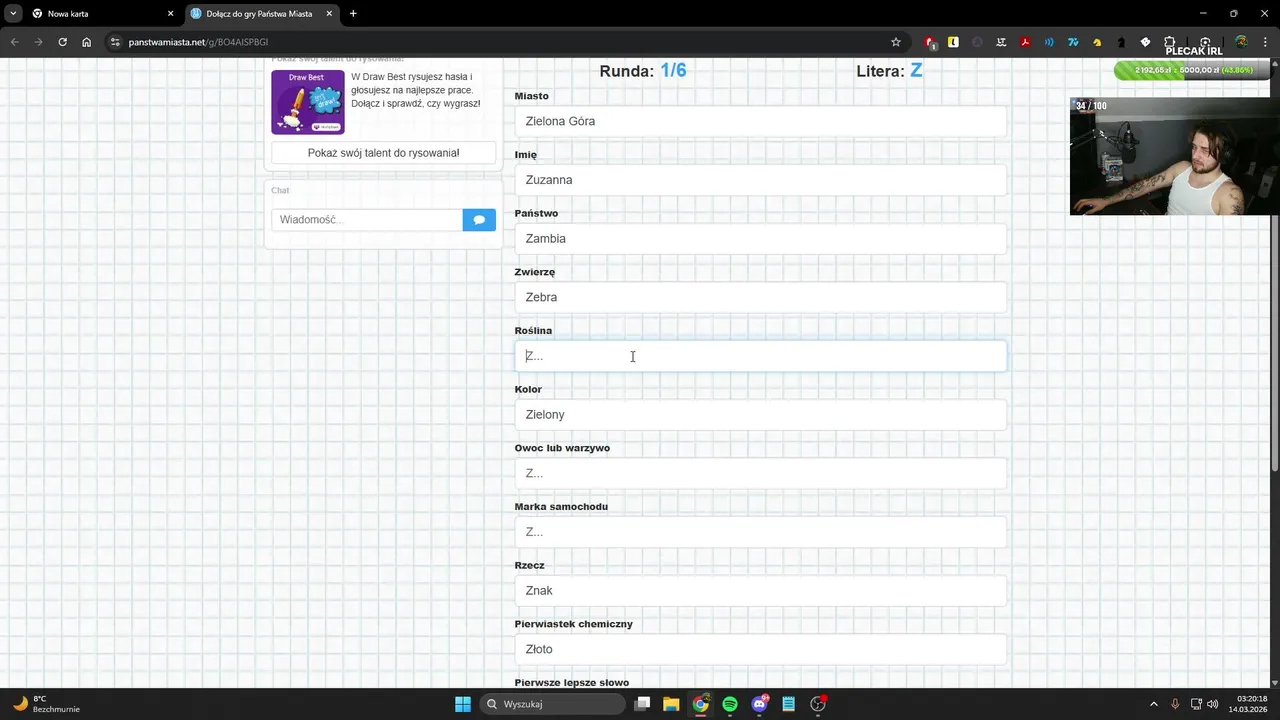This screenshot has height=720, width=1280.
Task: Click the microphone tray icon
Action: click(1175, 704)
